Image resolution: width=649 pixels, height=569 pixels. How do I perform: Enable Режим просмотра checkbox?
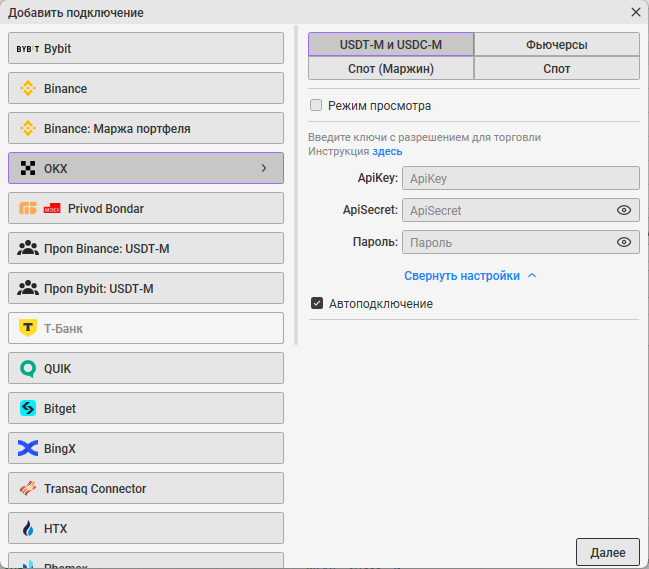click(316, 105)
